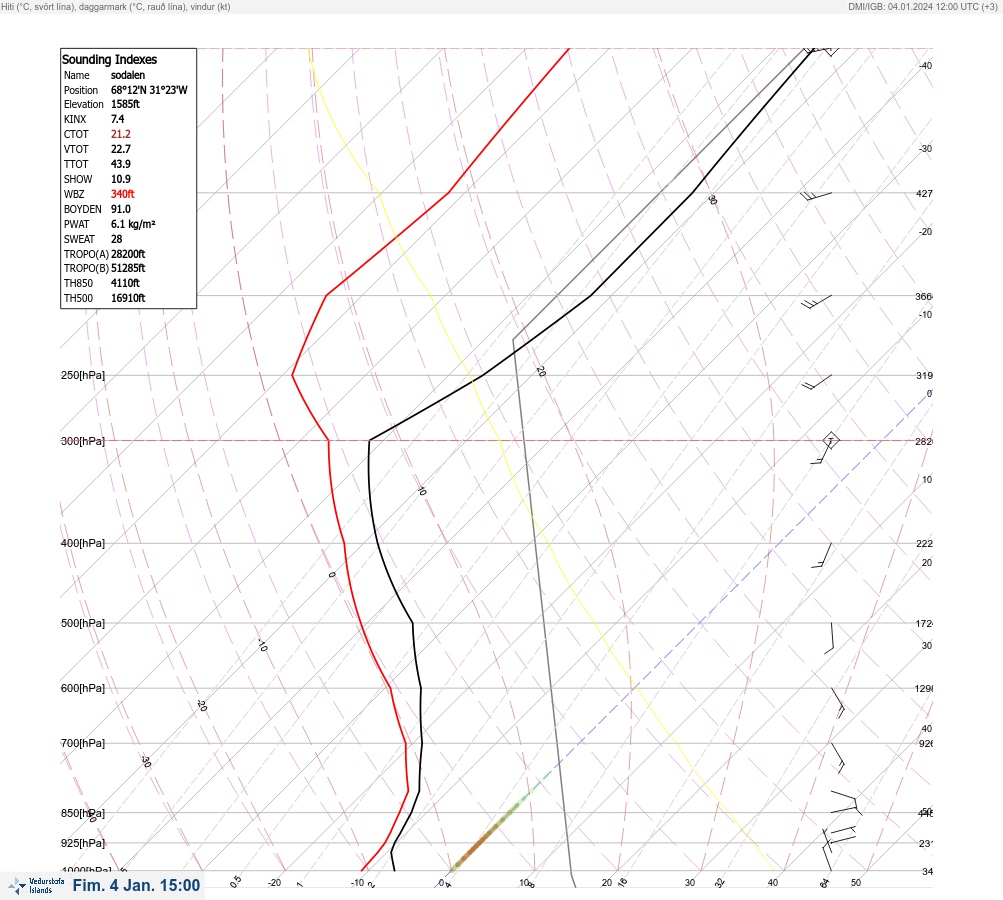Click the wind barb at 500 hPa level
Screen dimensions: 1003x900
coord(829,638)
